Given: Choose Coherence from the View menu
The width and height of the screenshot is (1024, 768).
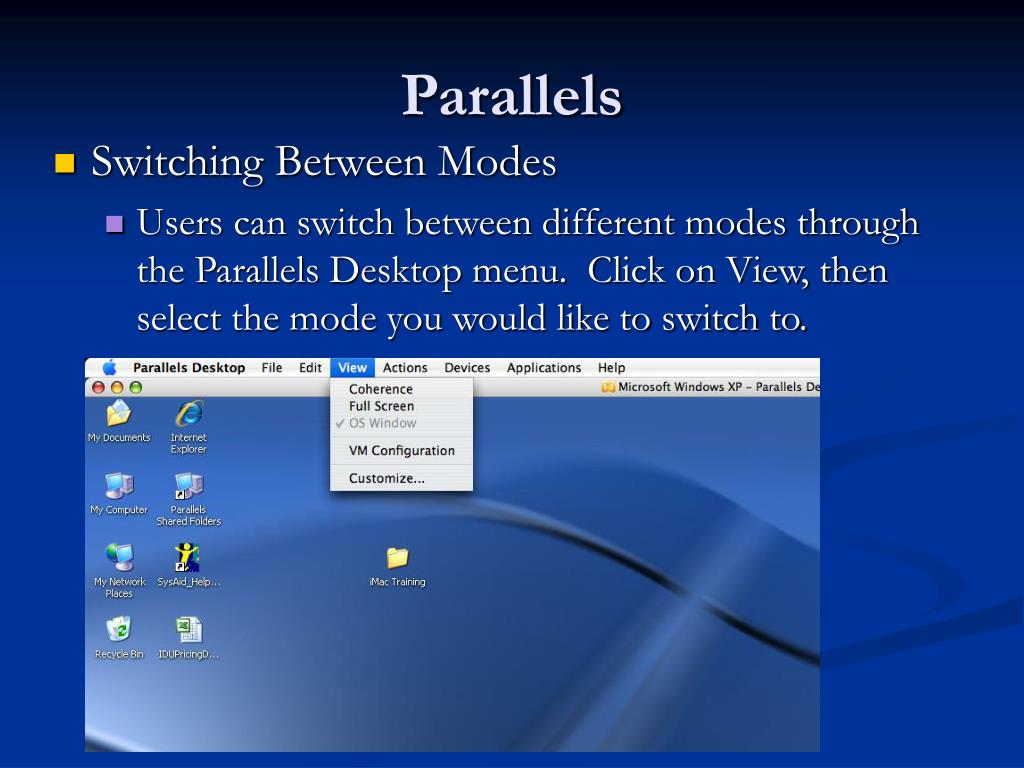Looking at the screenshot, I should click(402, 389).
